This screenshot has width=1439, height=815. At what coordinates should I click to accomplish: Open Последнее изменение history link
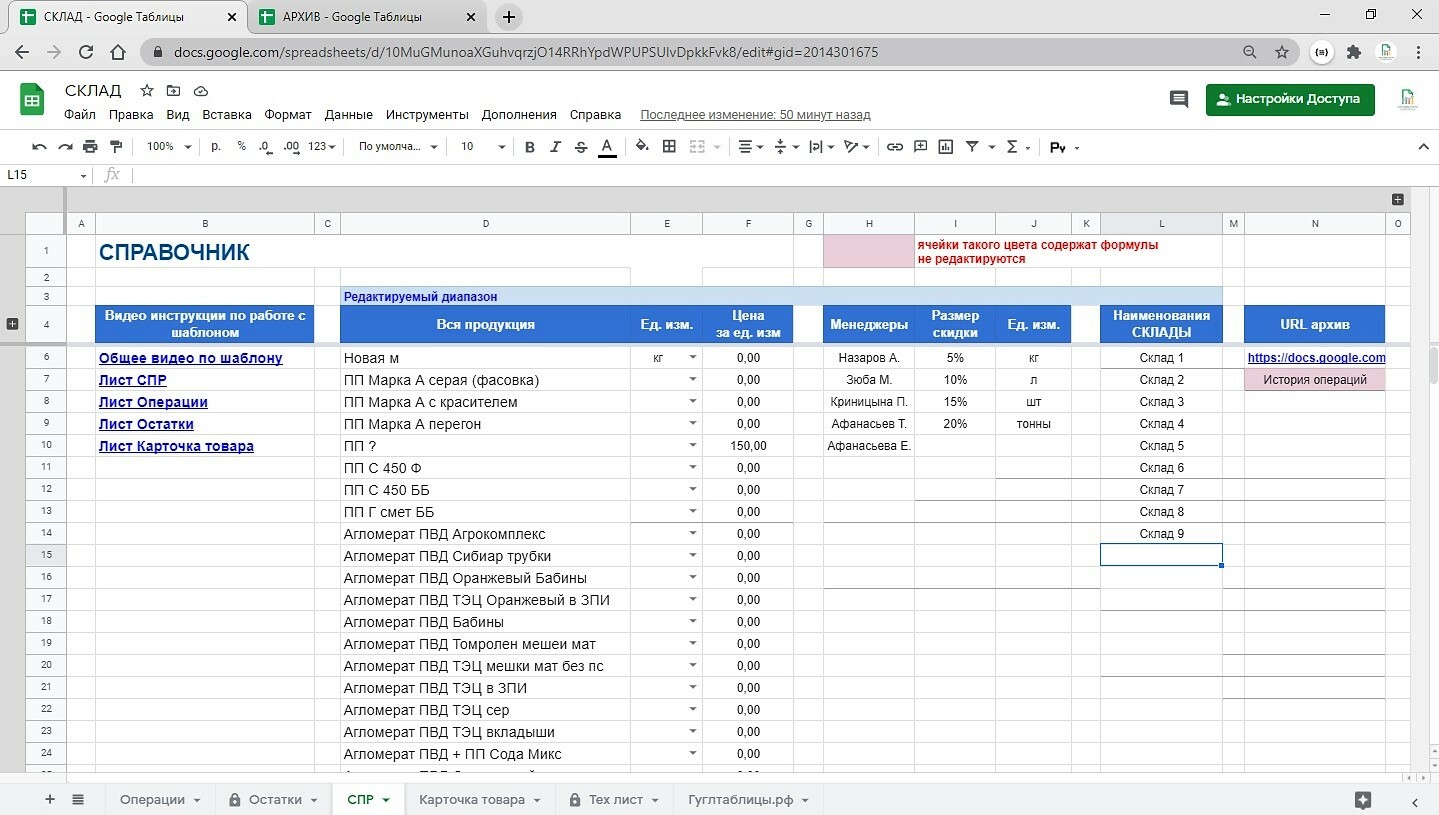(x=755, y=115)
